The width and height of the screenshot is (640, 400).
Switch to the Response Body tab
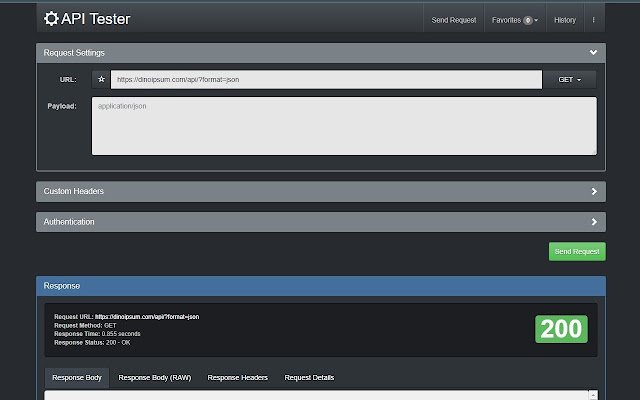click(x=77, y=378)
